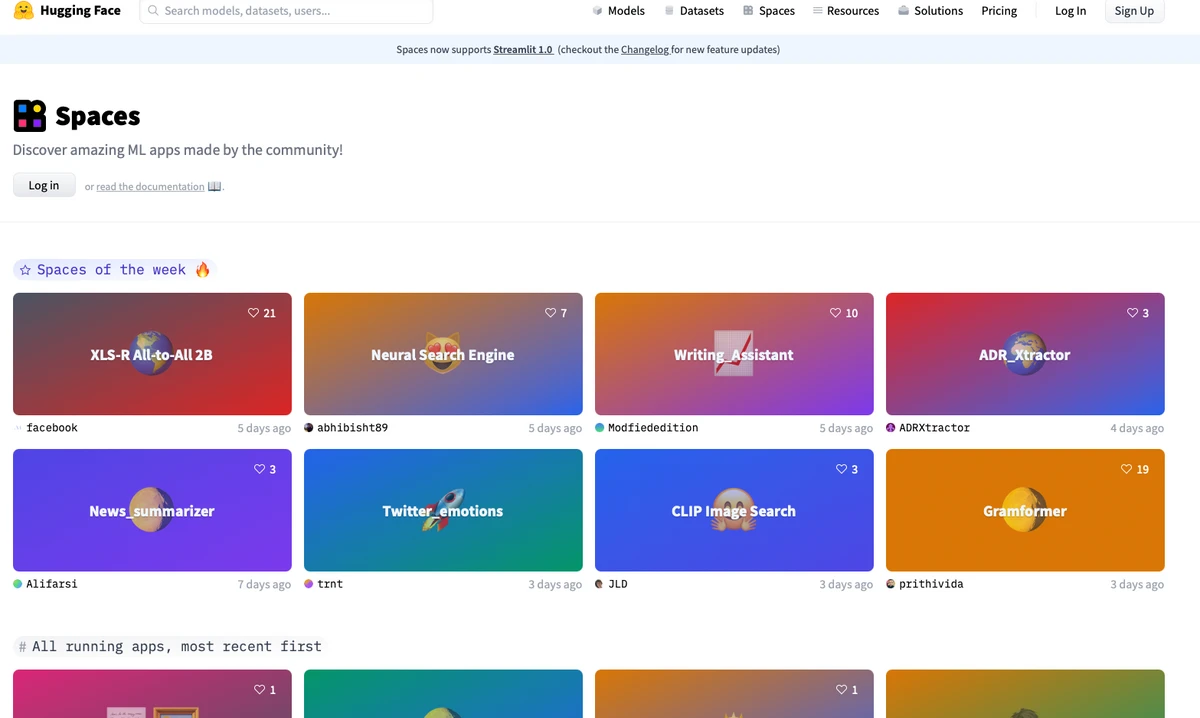The height and width of the screenshot is (718, 1200).
Task: Open the Pricing page
Action: tap(999, 11)
